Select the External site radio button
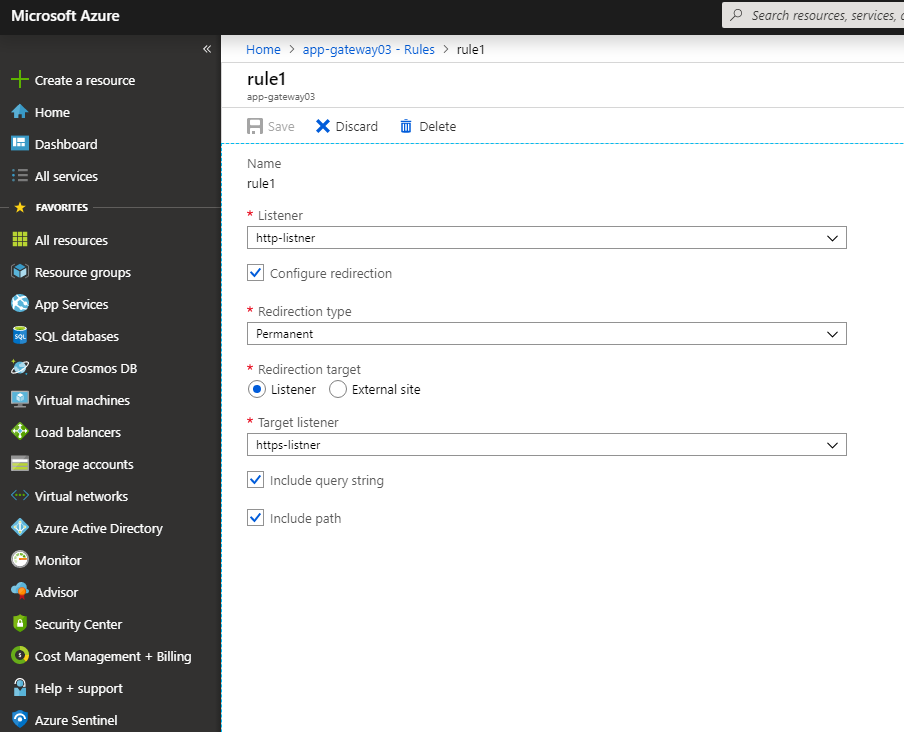Image resolution: width=904 pixels, height=732 pixels. point(338,390)
